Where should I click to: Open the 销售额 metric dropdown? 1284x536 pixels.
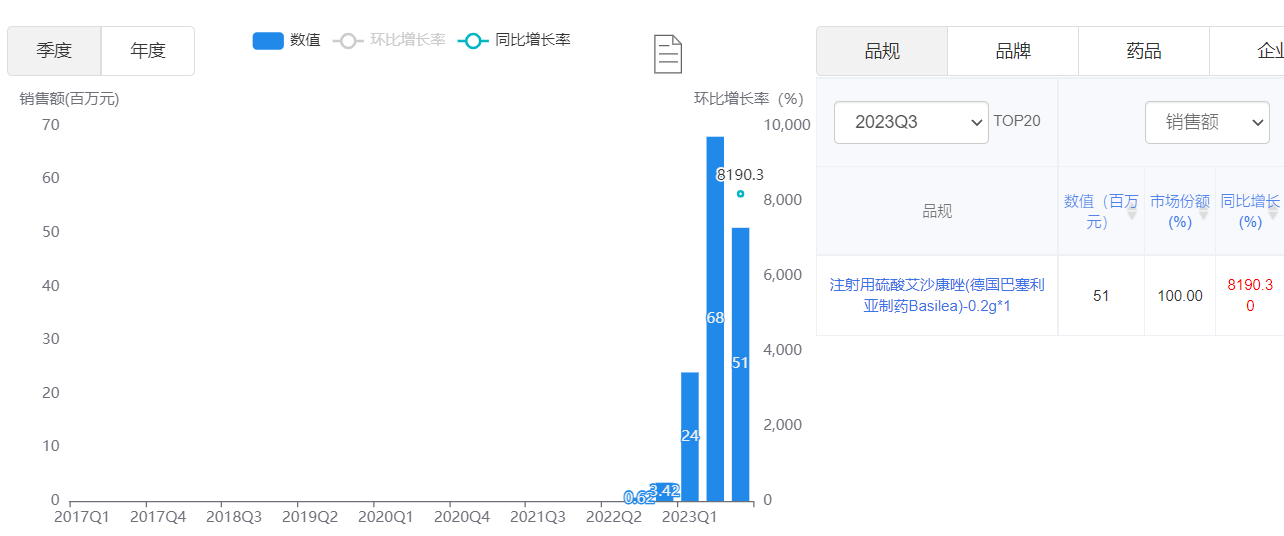coord(1206,122)
